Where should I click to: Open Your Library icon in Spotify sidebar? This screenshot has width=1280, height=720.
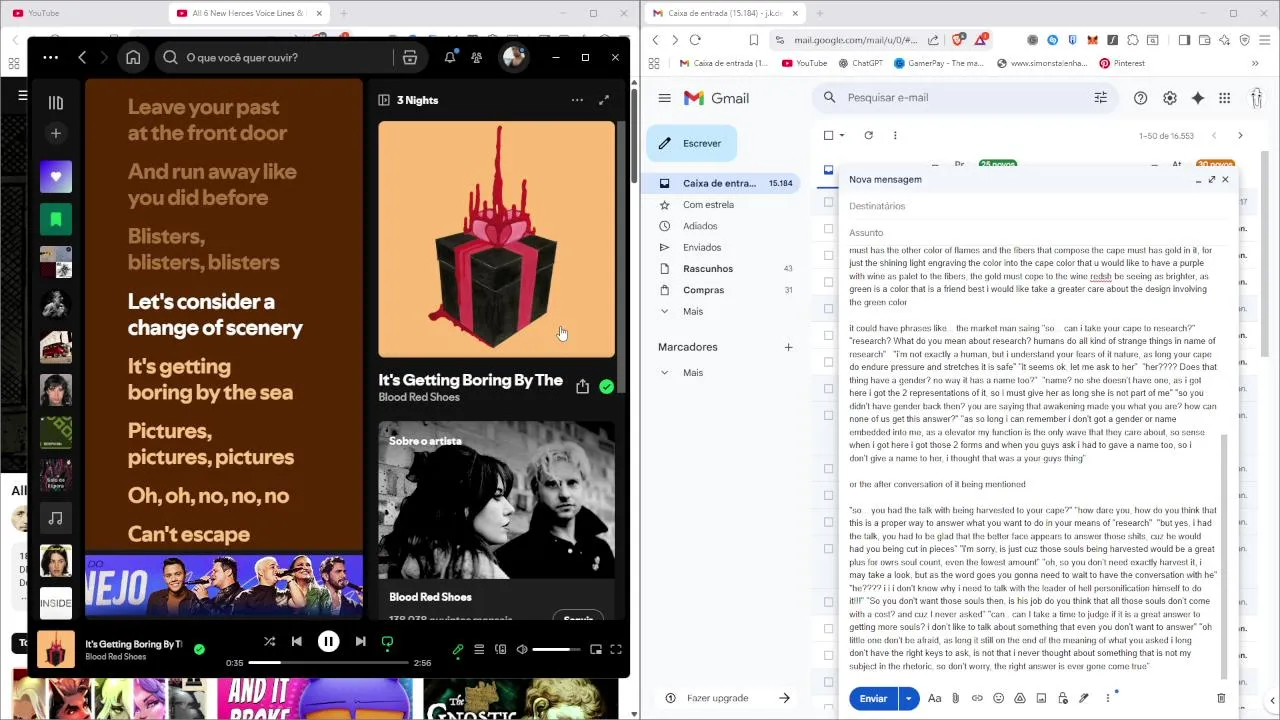coord(56,102)
